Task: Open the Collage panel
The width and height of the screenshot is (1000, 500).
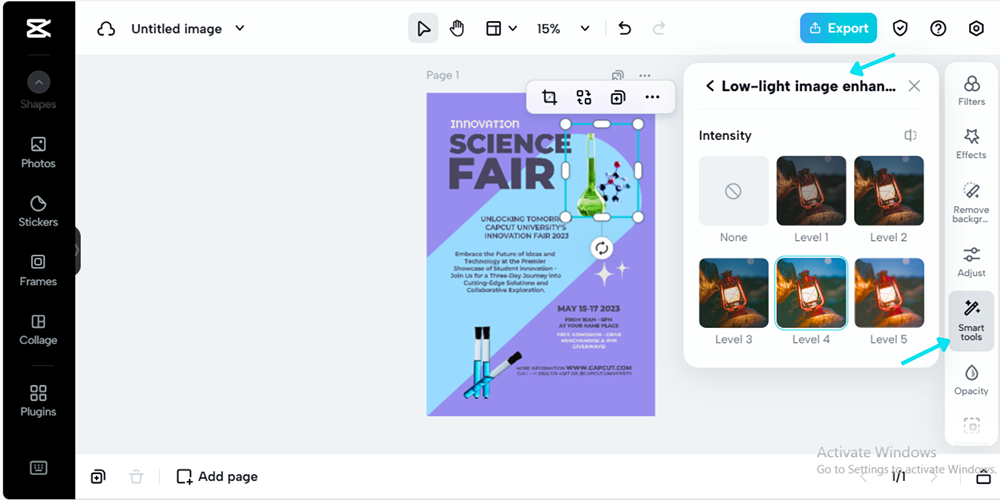Action: (38, 330)
